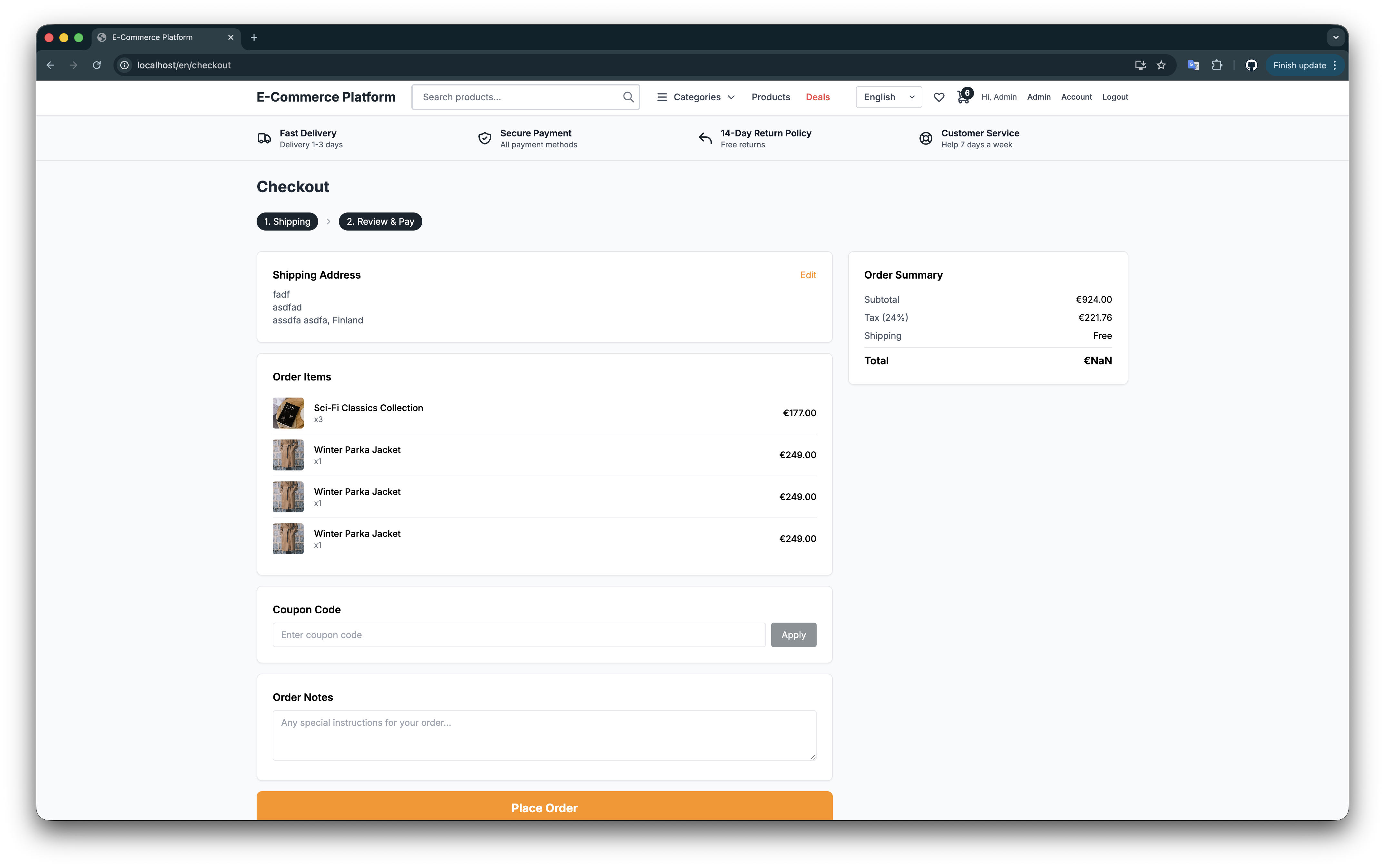Image resolution: width=1385 pixels, height=868 pixels.
Task: Click the Google Translate icon
Action: pos(1193,65)
